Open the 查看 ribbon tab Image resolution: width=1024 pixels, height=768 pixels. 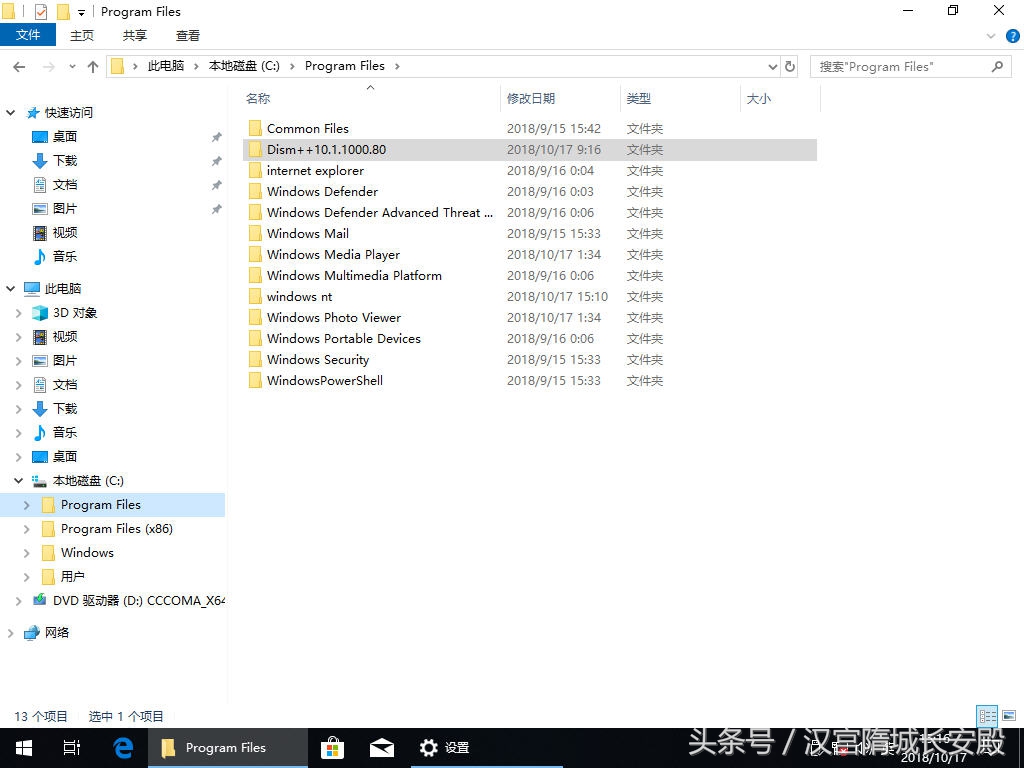coord(187,35)
